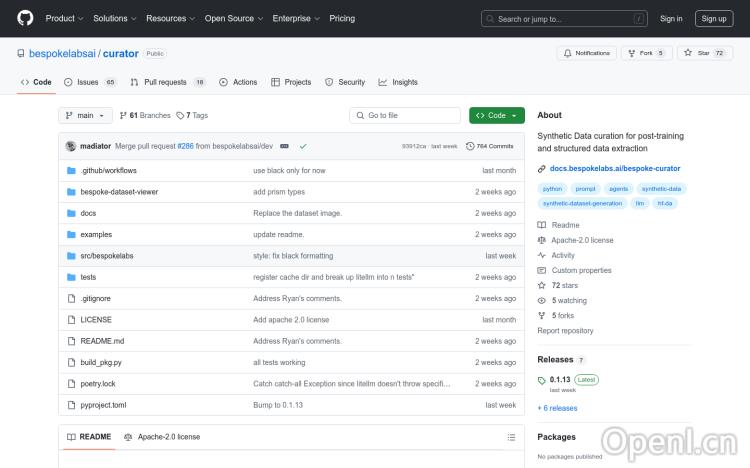Click the green check status icon

coord(303,146)
